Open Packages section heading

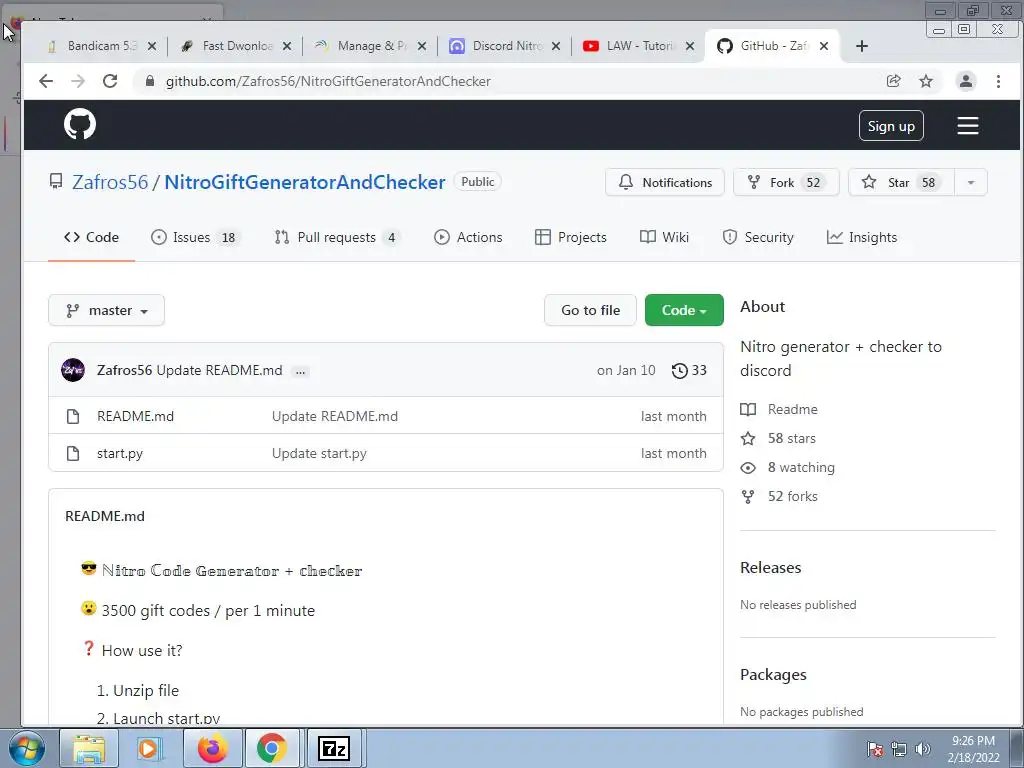point(773,675)
